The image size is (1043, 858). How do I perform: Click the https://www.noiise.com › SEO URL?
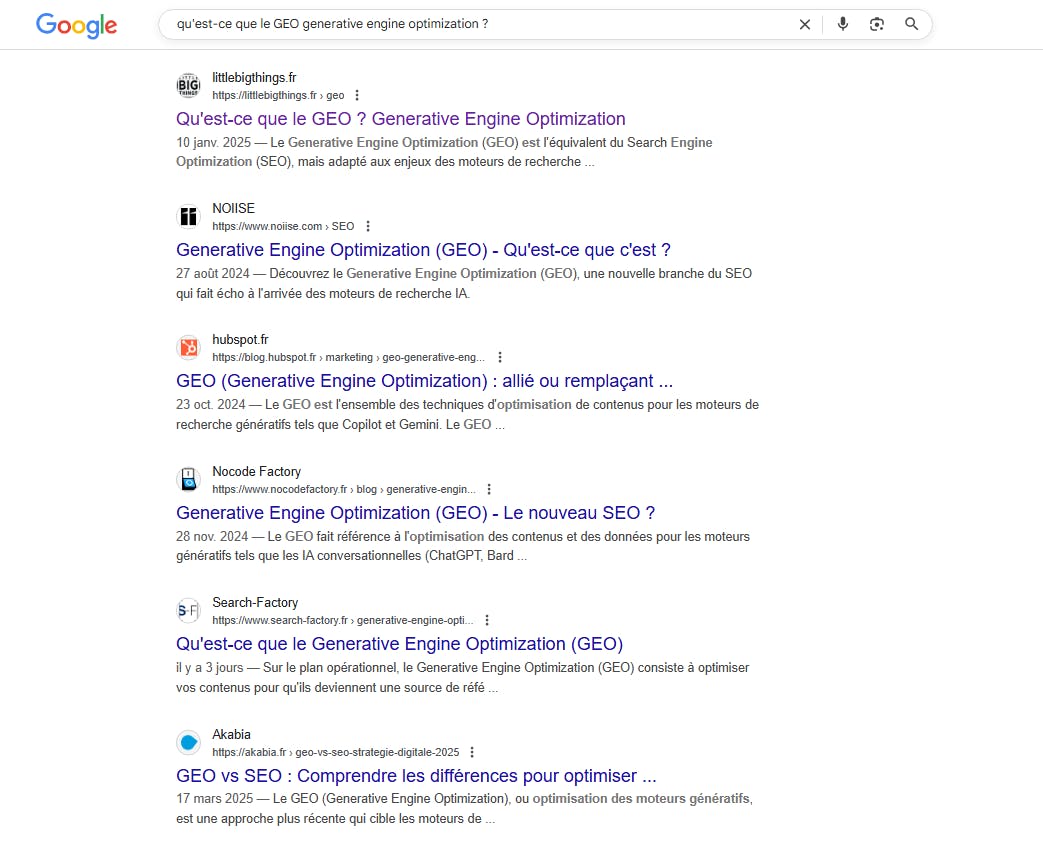click(x=283, y=226)
